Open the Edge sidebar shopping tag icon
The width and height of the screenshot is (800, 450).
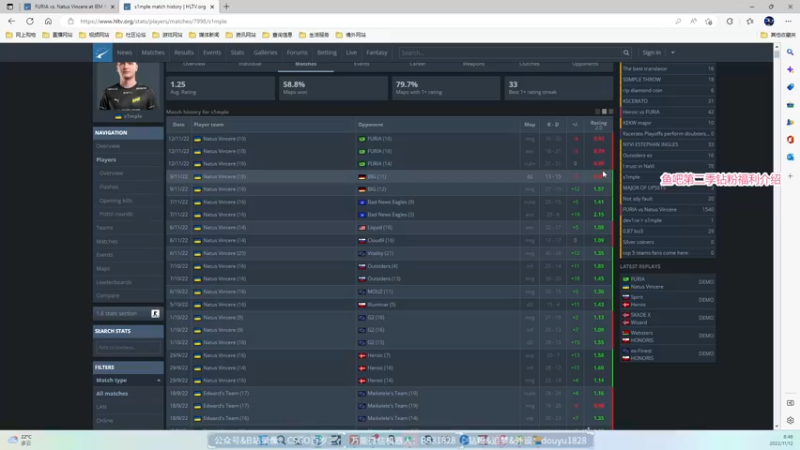(790, 87)
